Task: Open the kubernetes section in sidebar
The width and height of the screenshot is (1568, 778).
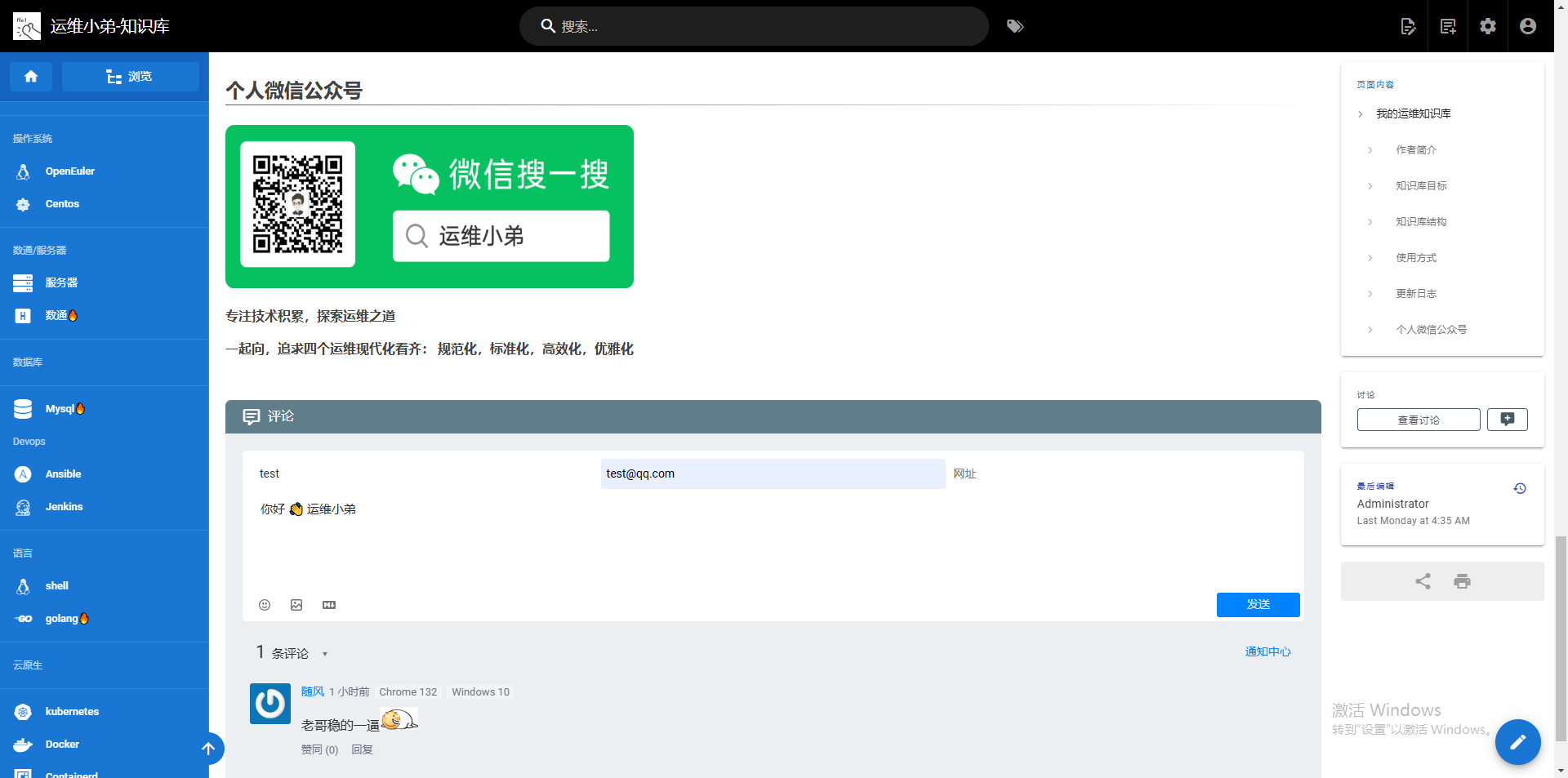Action: click(x=72, y=711)
